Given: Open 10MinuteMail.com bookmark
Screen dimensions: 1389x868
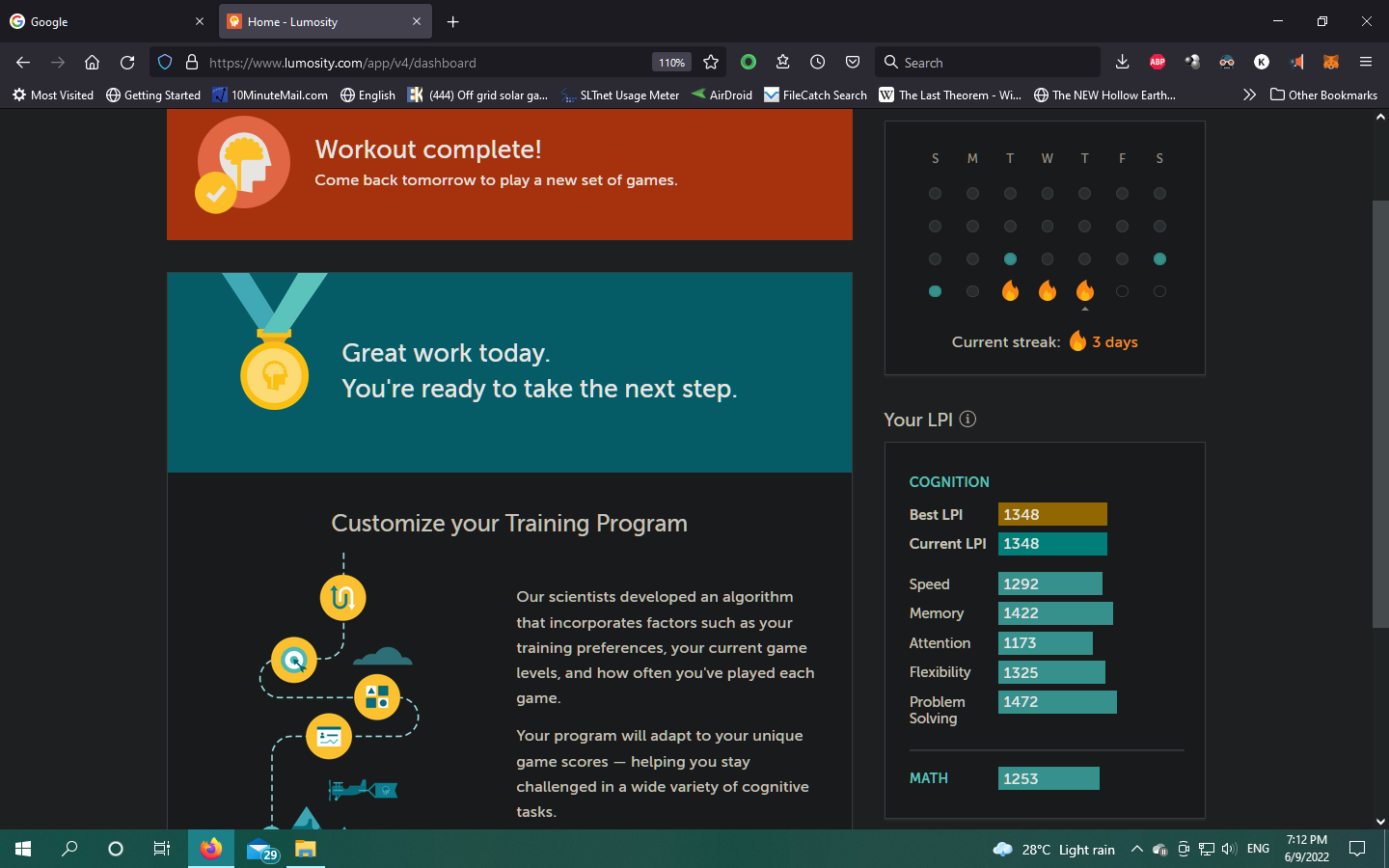Looking at the screenshot, I should pyautogui.click(x=270, y=95).
